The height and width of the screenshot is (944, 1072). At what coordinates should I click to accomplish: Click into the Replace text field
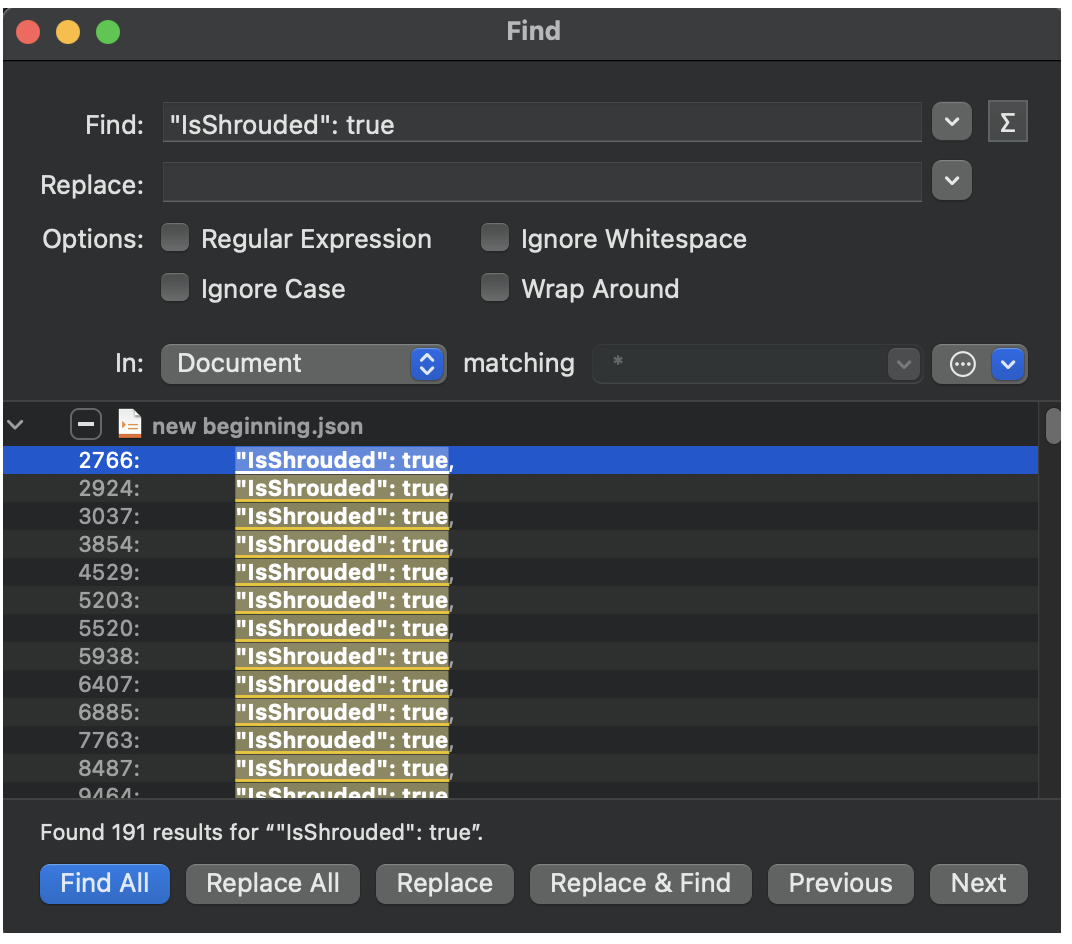point(541,183)
